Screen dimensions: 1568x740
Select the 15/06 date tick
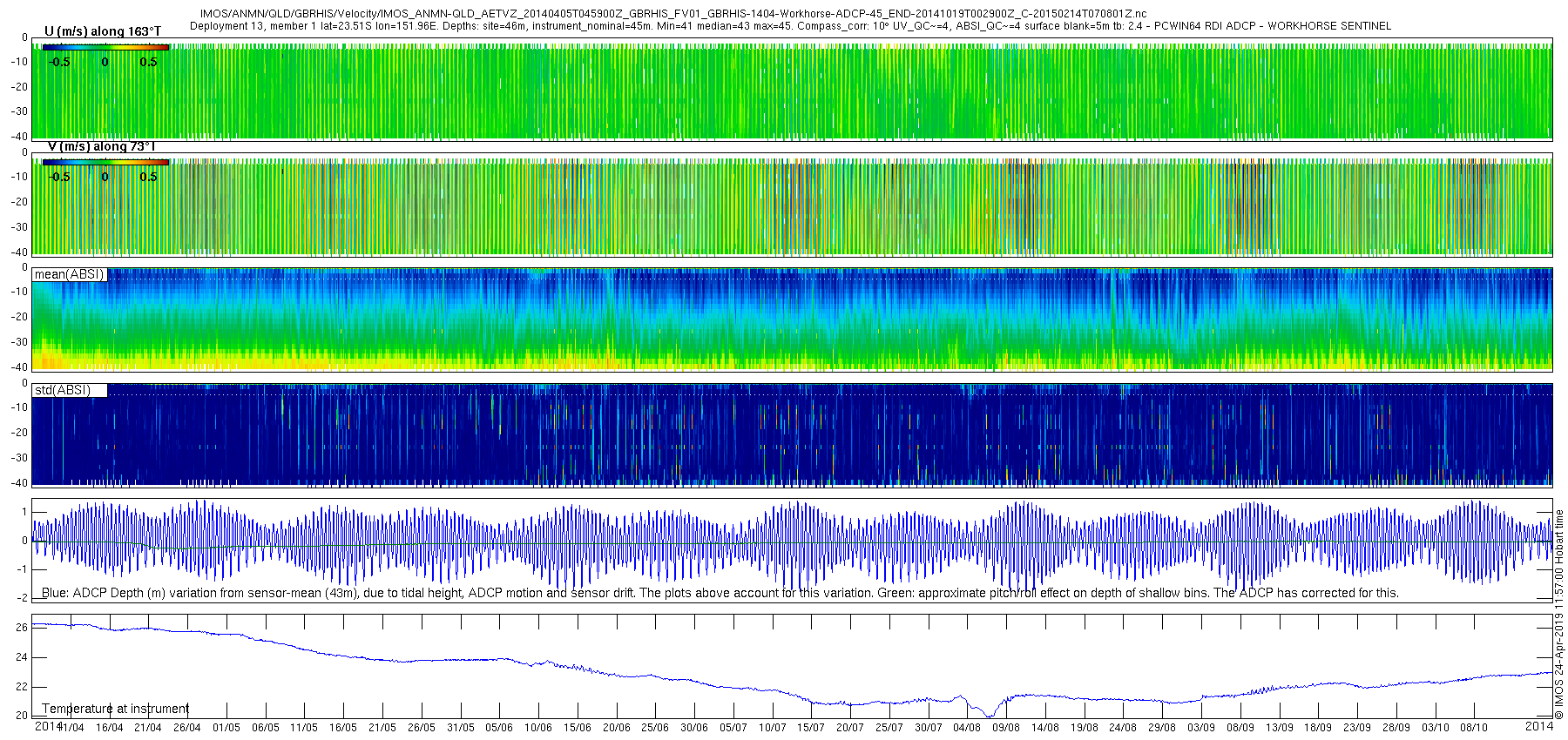(x=577, y=727)
